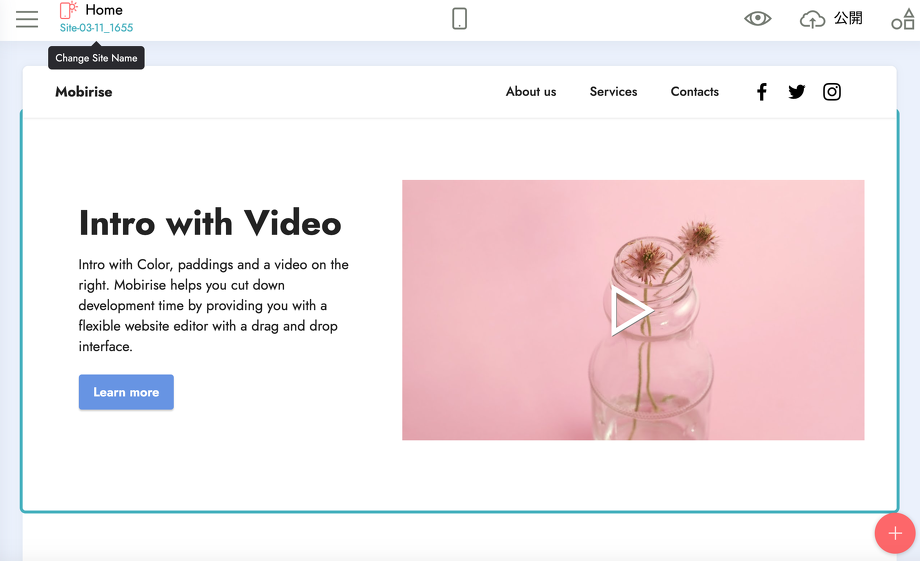This screenshot has height=561, width=920.
Task: Select the About us menu item
Action: click(530, 92)
